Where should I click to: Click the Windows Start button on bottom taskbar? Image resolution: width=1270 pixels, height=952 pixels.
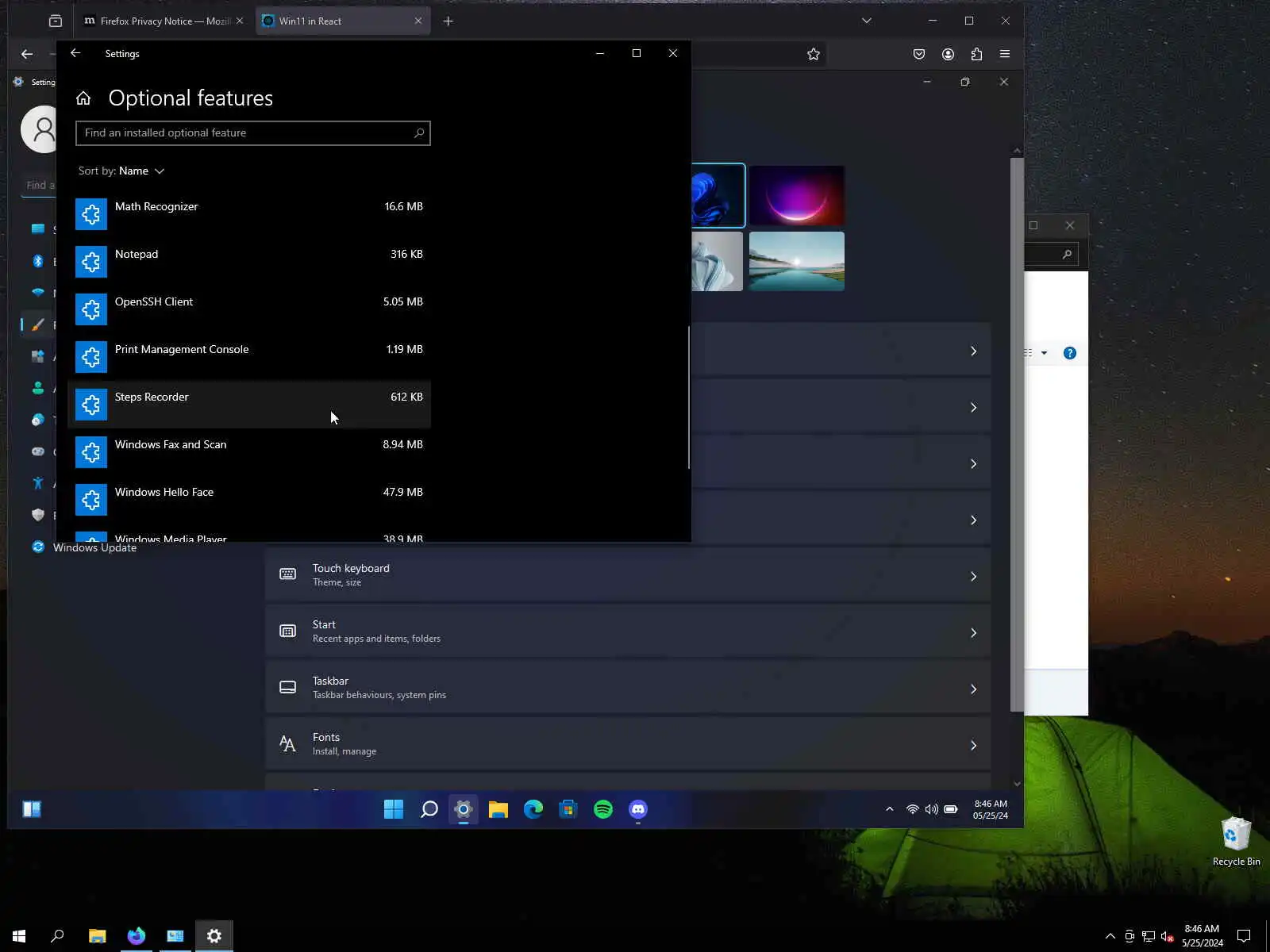tap(19, 936)
